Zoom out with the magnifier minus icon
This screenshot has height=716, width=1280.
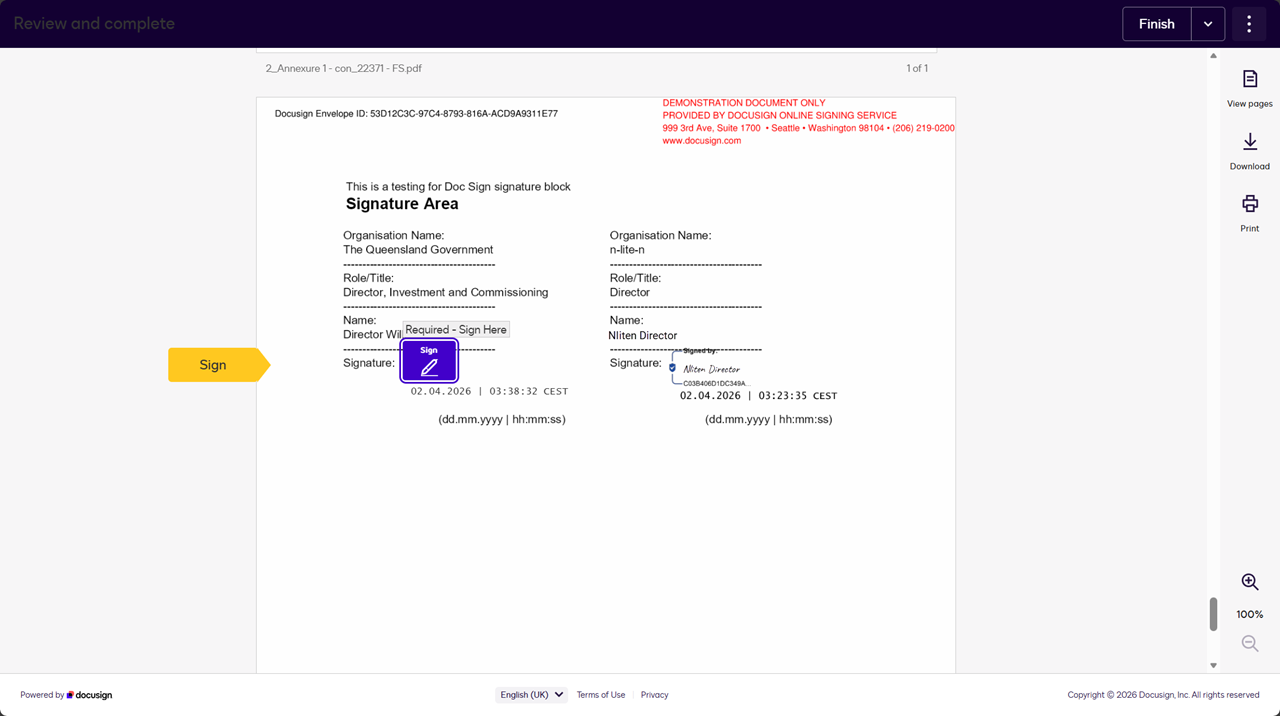tap(1249, 644)
